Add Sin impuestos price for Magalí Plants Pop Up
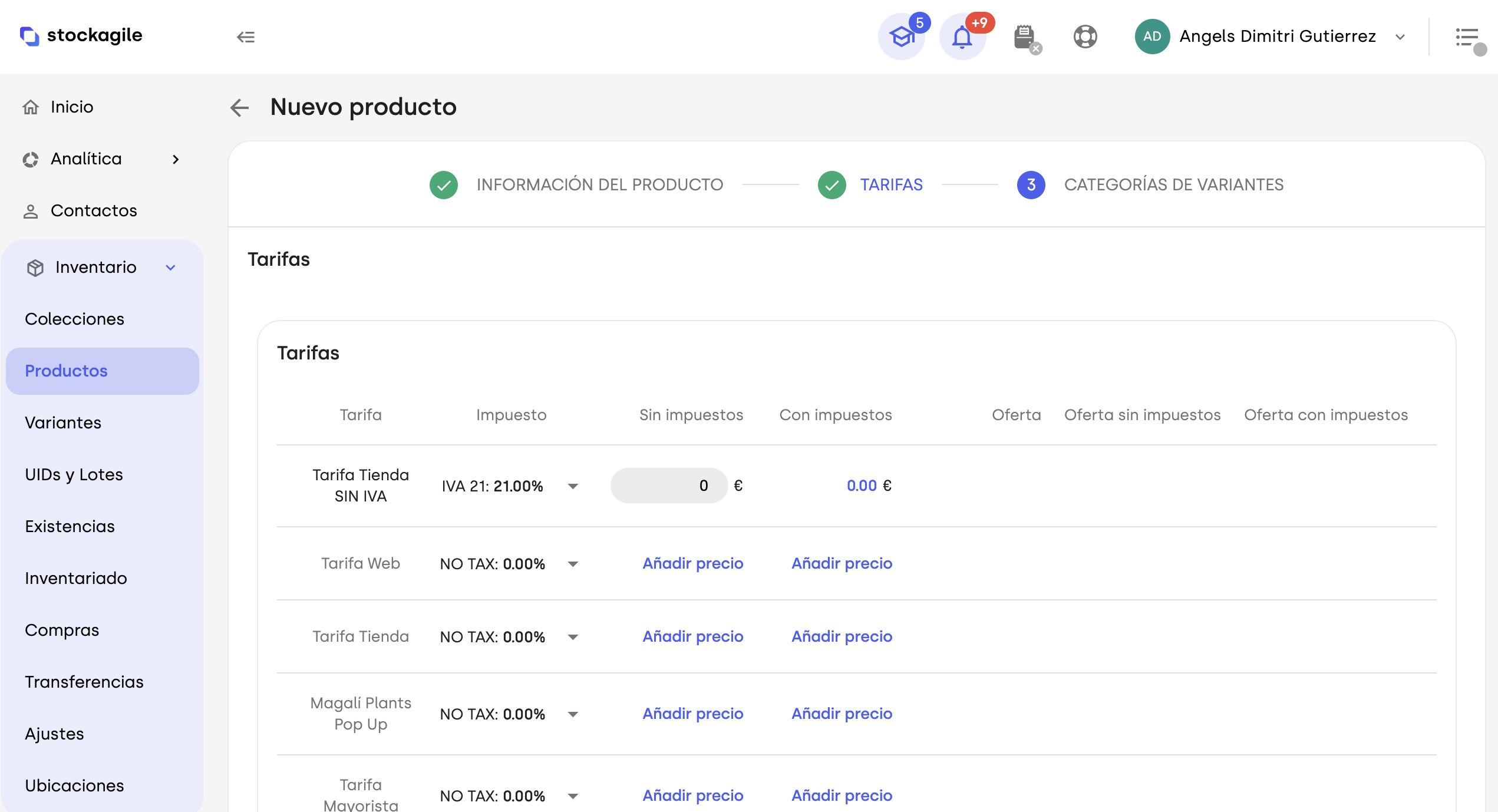This screenshot has width=1498, height=812. tap(692, 714)
